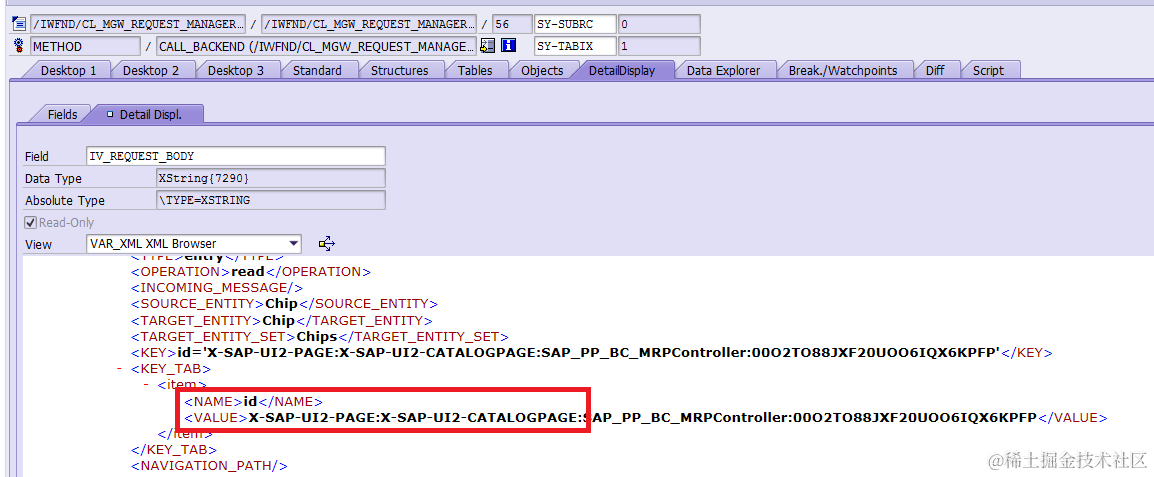Screen dimensions: 1154x477
Task: Open the Structures tab
Action: pos(400,71)
